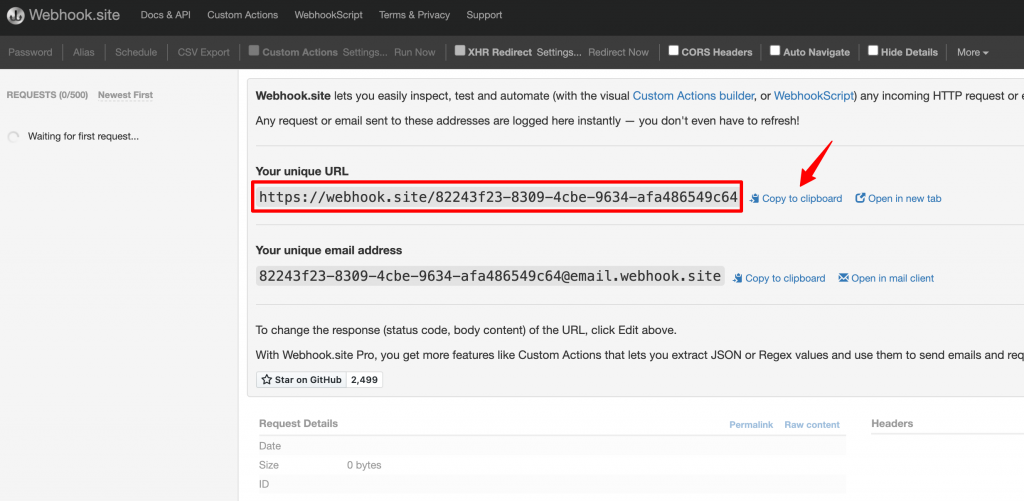Image resolution: width=1024 pixels, height=501 pixels.
Task: Click the ID row label
Action: tap(264, 484)
